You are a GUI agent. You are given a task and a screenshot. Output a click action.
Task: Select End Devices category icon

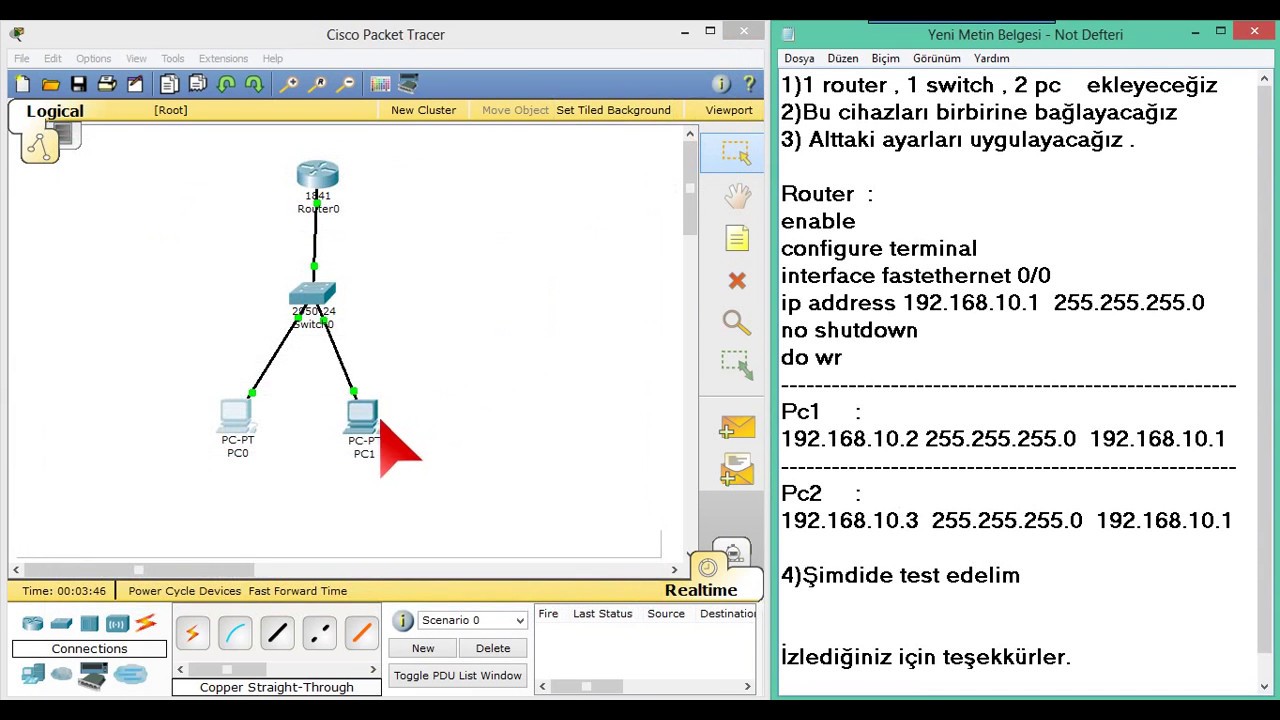(33, 675)
